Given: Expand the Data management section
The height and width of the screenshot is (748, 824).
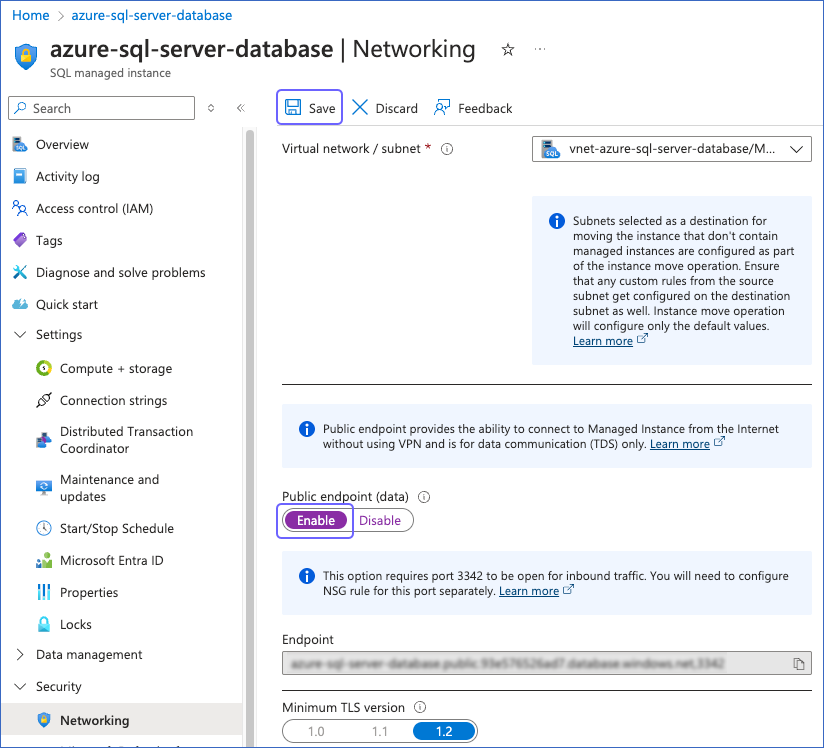Looking at the screenshot, I should pos(20,654).
